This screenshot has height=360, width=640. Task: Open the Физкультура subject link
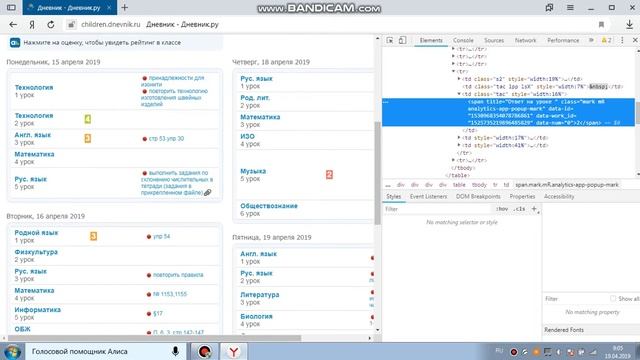(36, 252)
